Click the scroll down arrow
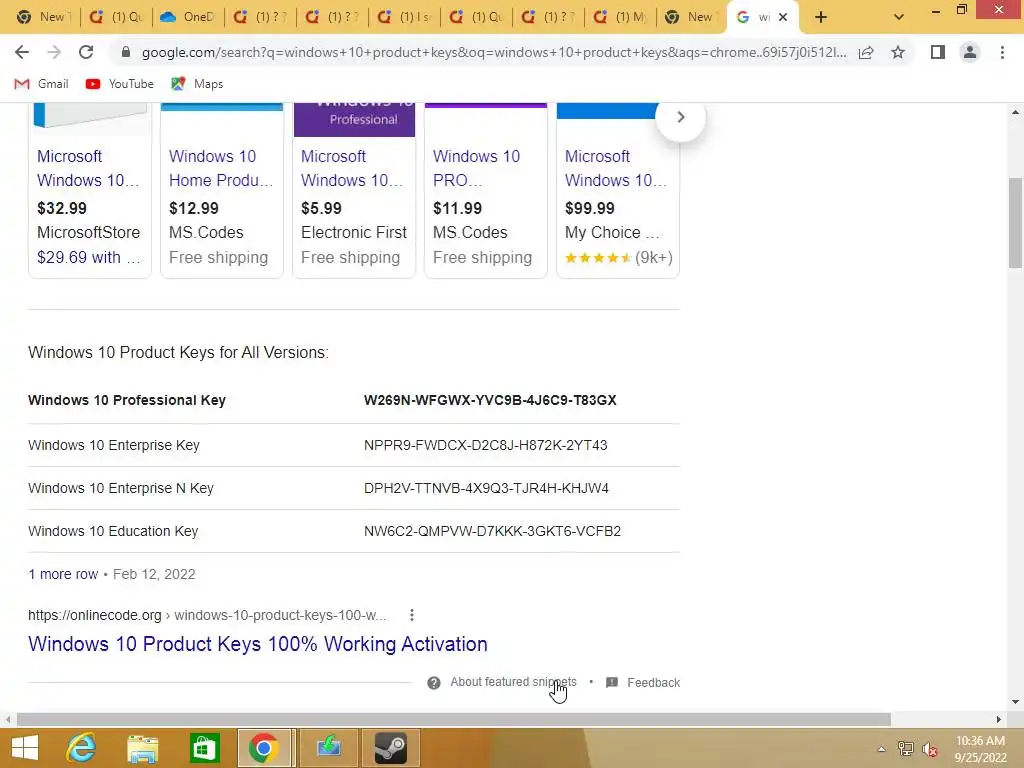Image resolution: width=1024 pixels, height=768 pixels. (x=1015, y=702)
